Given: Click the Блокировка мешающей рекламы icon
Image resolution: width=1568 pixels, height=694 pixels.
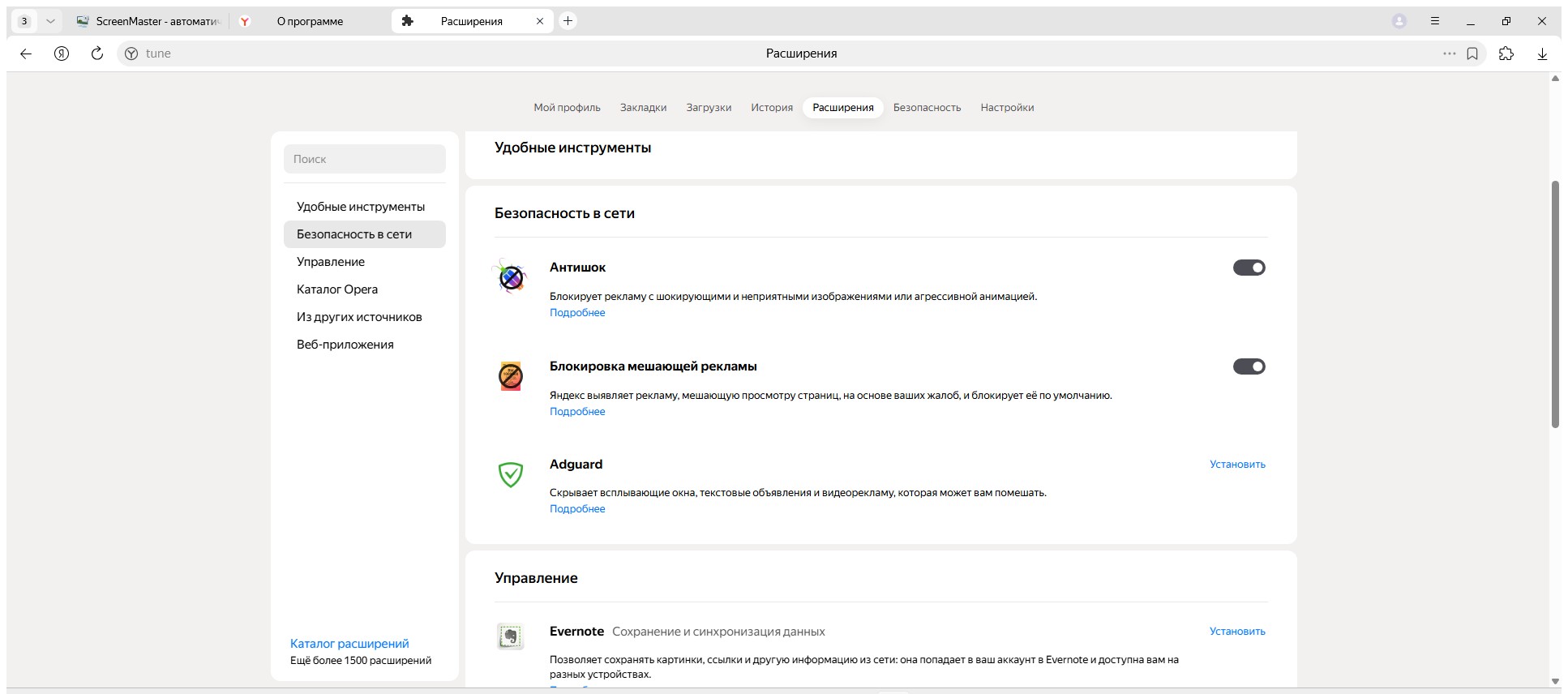Looking at the screenshot, I should pos(511,376).
